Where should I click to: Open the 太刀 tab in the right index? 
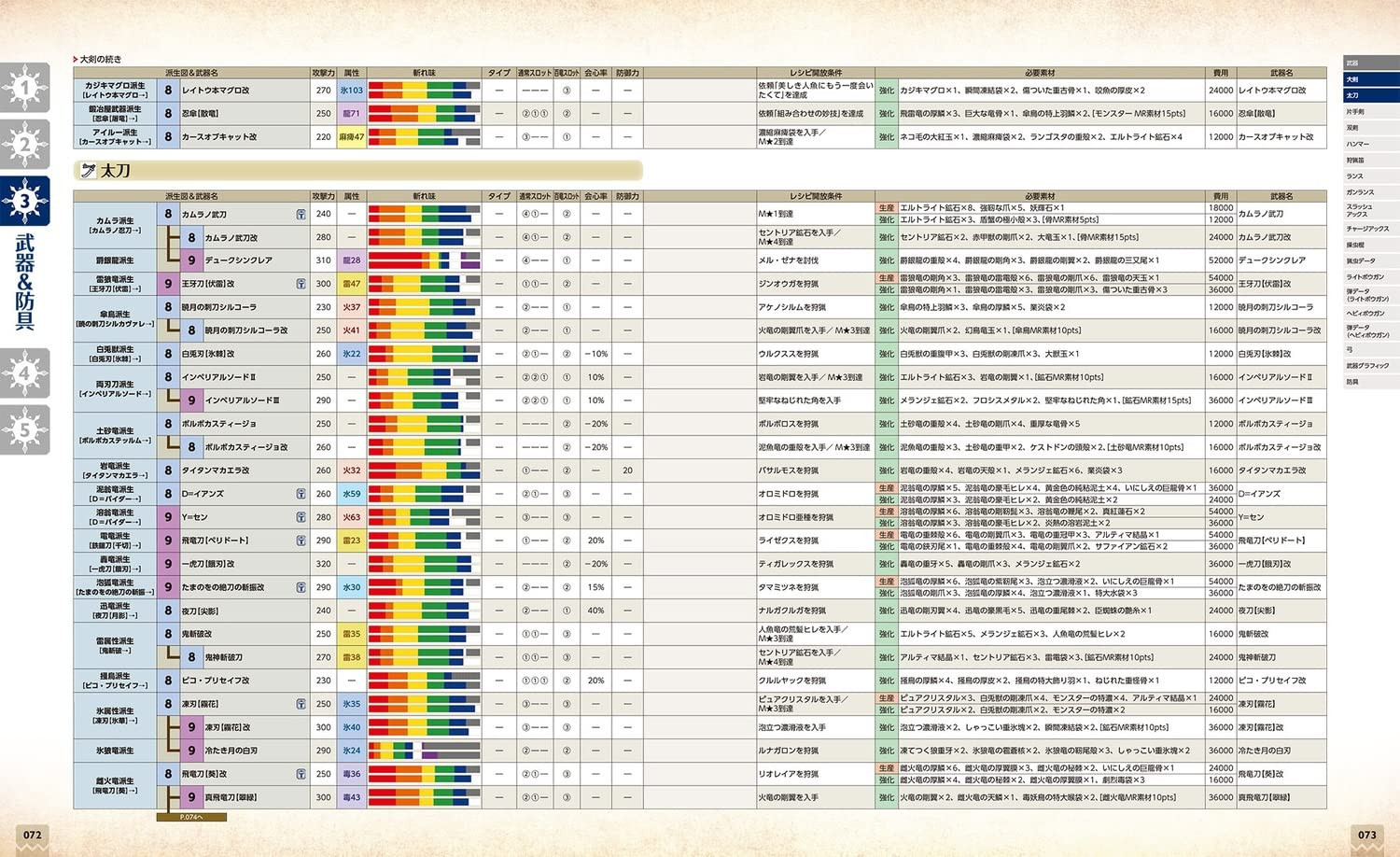(x=1371, y=95)
